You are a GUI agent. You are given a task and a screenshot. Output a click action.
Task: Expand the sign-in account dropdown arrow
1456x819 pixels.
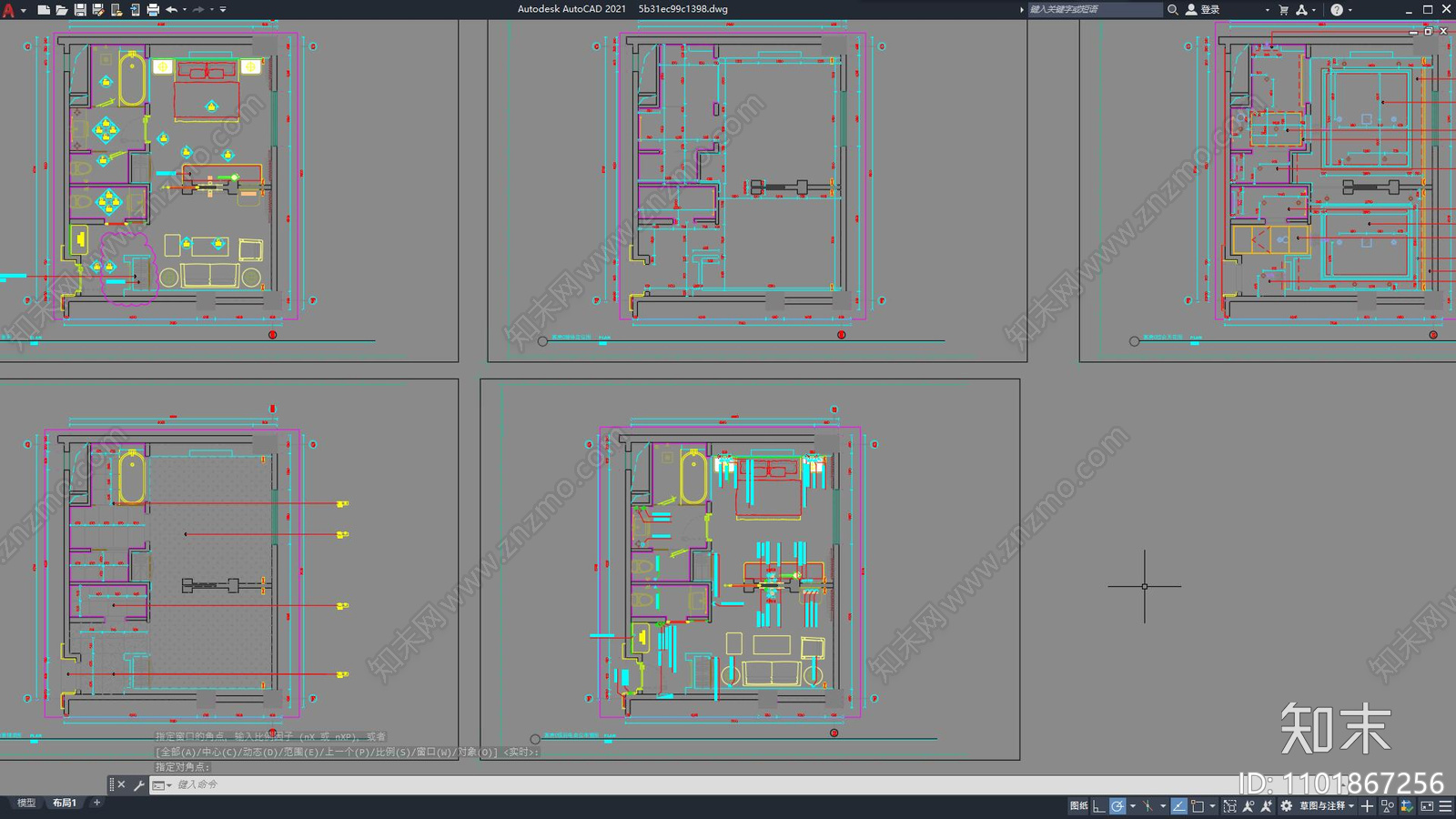(x=1268, y=10)
